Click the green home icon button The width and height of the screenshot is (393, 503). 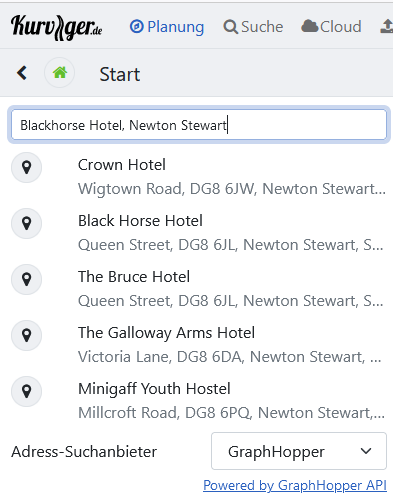[x=60, y=72]
